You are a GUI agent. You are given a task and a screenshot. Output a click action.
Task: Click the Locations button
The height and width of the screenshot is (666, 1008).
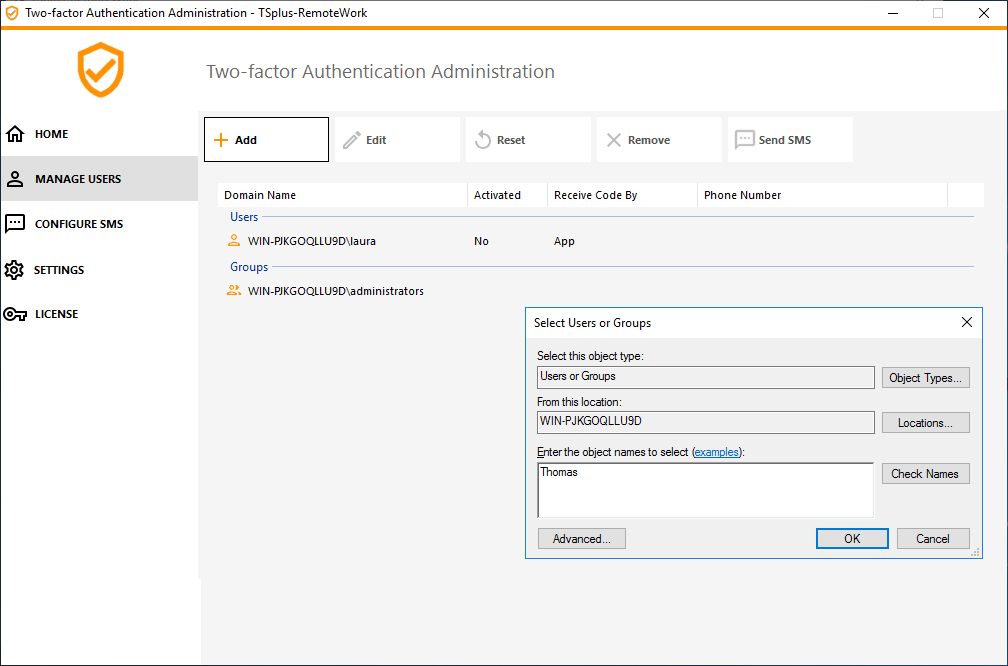[925, 423]
